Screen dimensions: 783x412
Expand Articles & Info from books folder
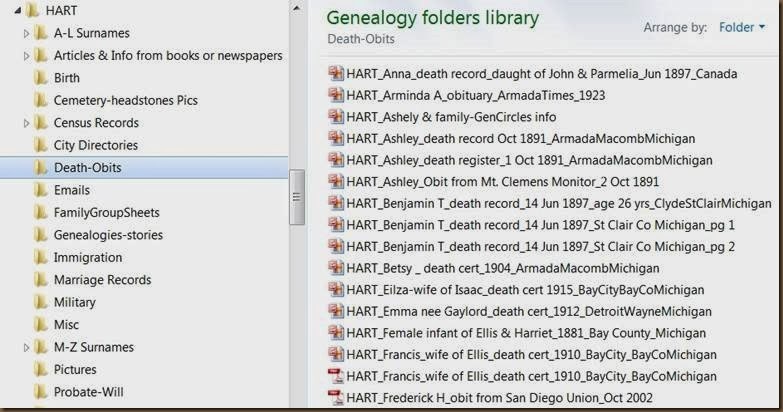[x=26, y=56]
